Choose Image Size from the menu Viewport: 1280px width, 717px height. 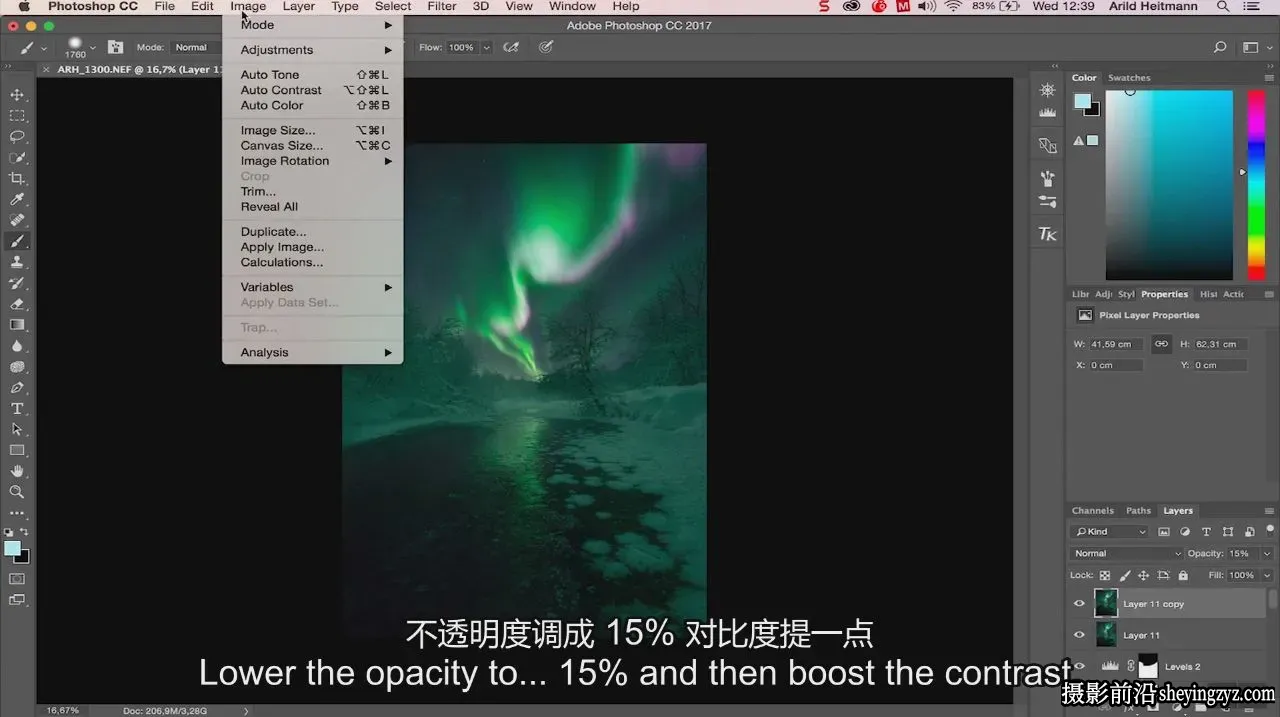tap(312, 130)
